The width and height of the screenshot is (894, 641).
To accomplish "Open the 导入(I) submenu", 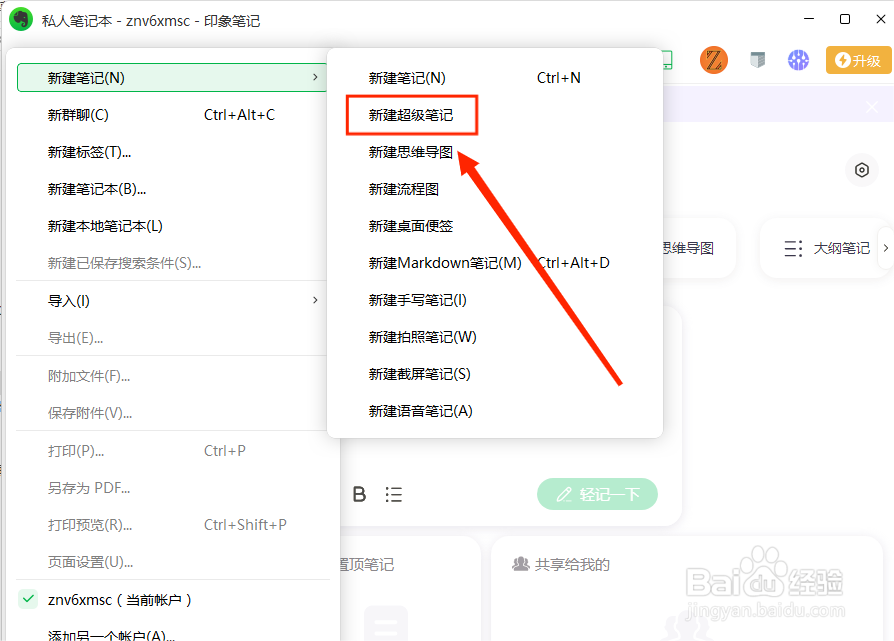I will (172, 301).
